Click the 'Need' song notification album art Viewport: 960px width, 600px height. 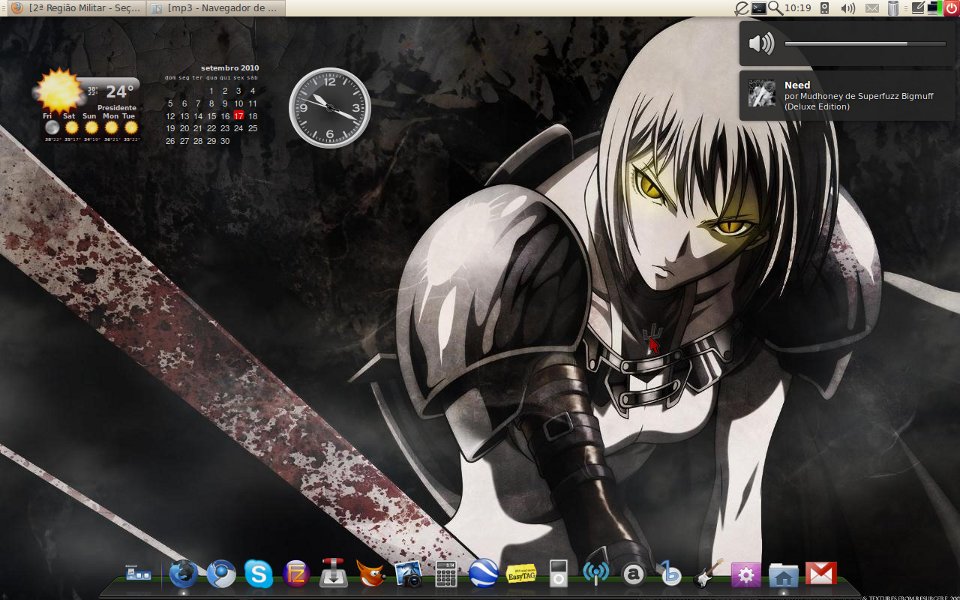point(762,94)
